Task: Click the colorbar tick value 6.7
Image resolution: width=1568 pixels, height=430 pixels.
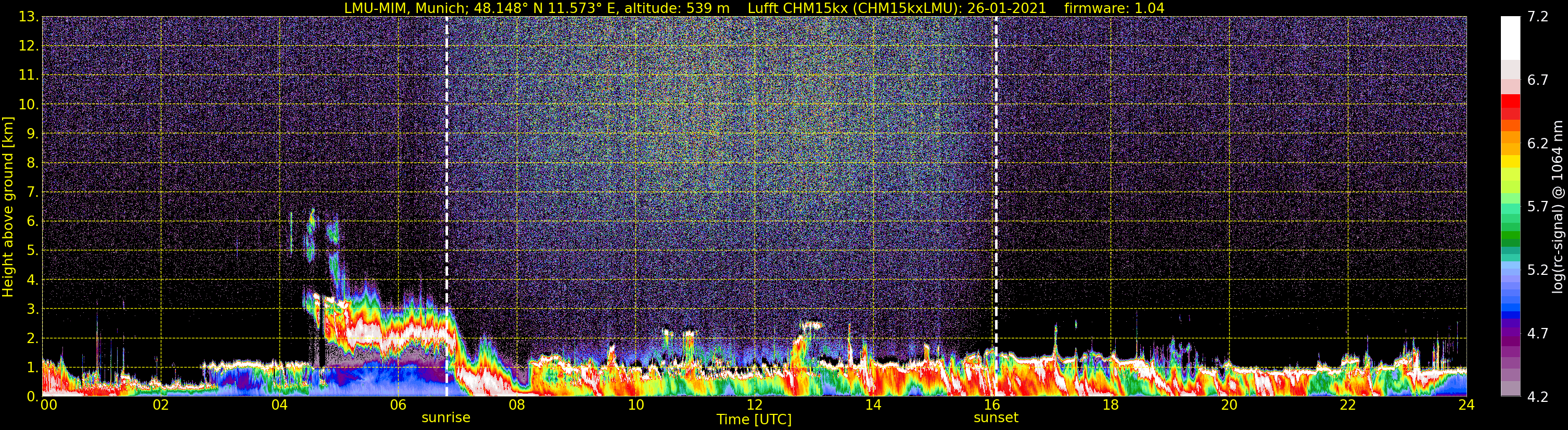Action: (x=1538, y=80)
